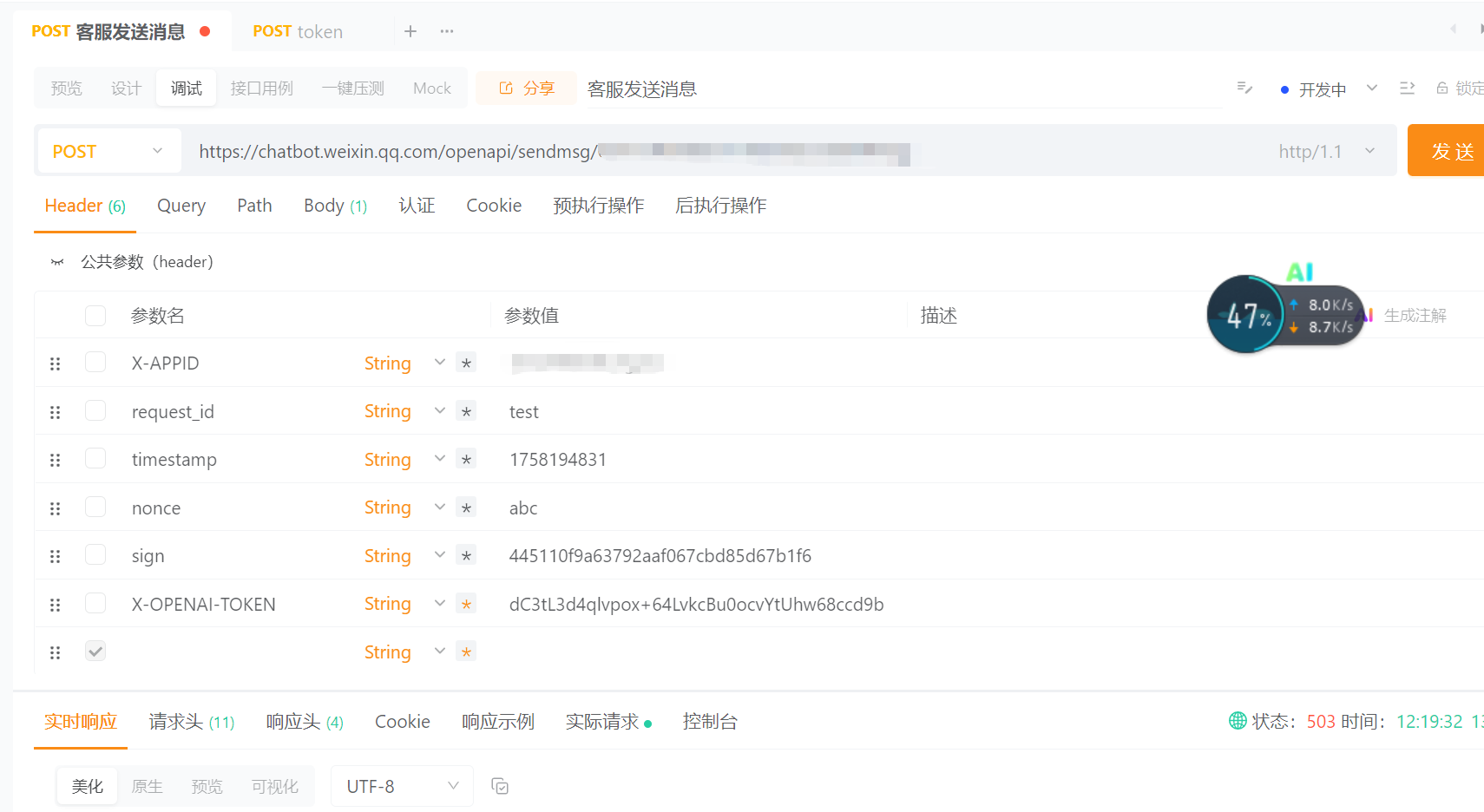Click the drag handle of X-OPENAI-TOKEN row
Screen dimensions: 1484x812
pyautogui.click(x=56, y=605)
